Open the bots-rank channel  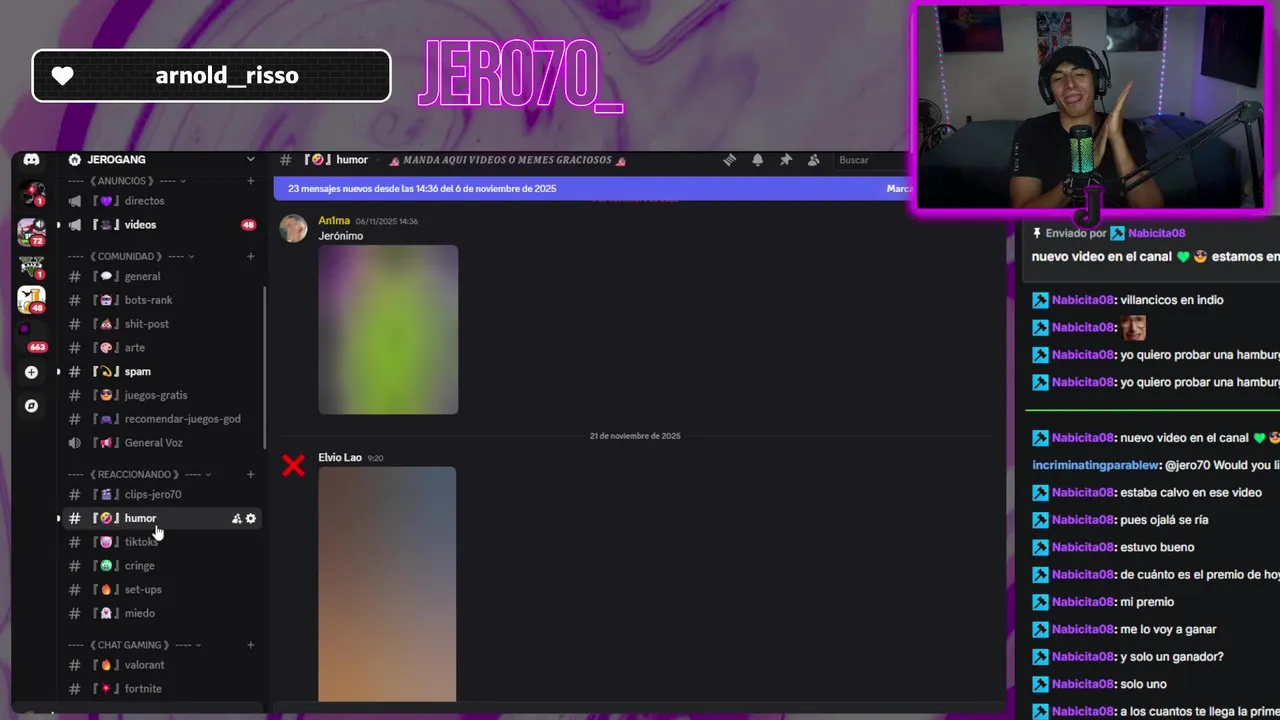(x=160, y=300)
